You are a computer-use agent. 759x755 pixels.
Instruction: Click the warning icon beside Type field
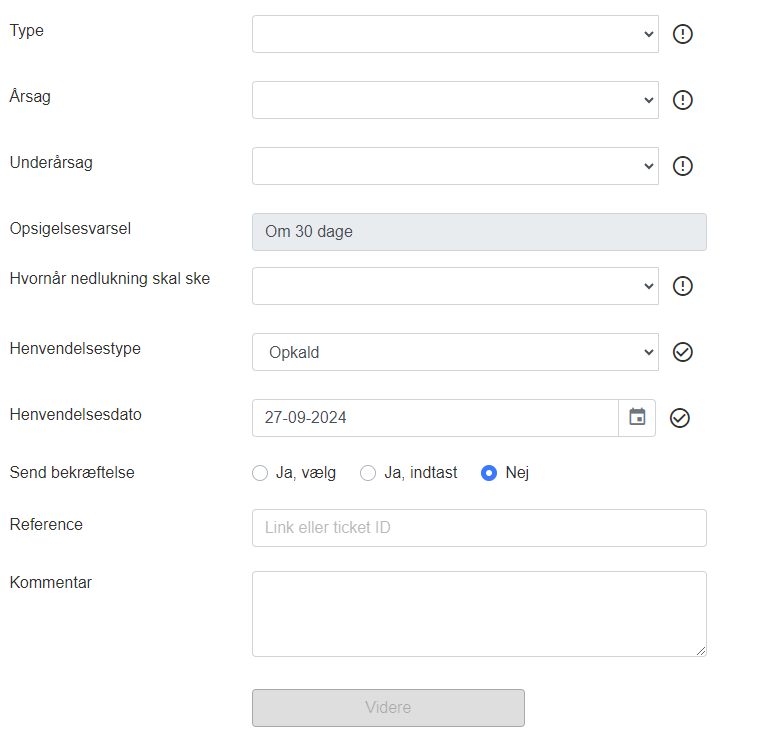(683, 34)
